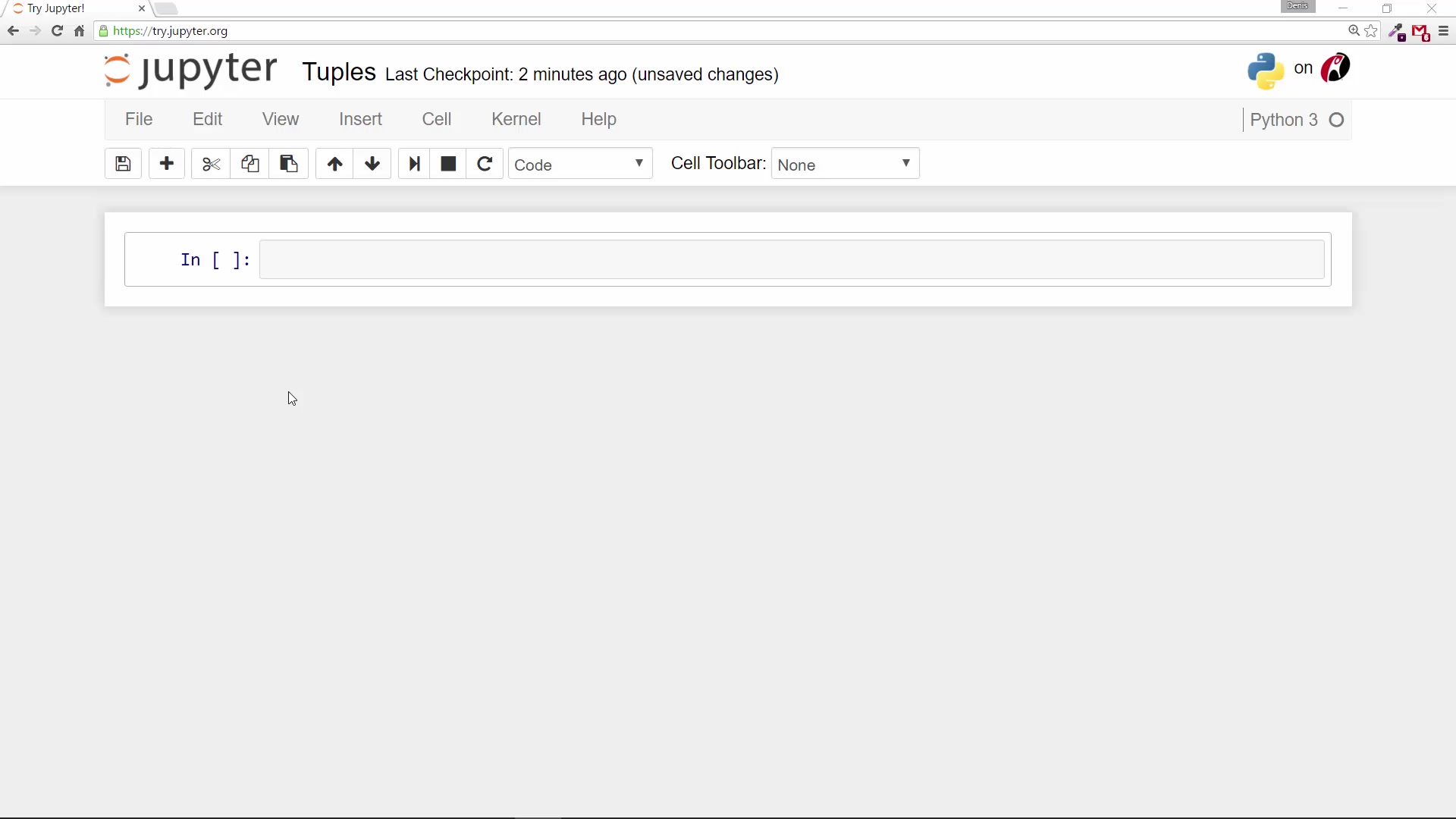Viewport: 1456px width, 819px height.
Task: Reload page in browser toolbar
Action: pyautogui.click(x=57, y=31)
